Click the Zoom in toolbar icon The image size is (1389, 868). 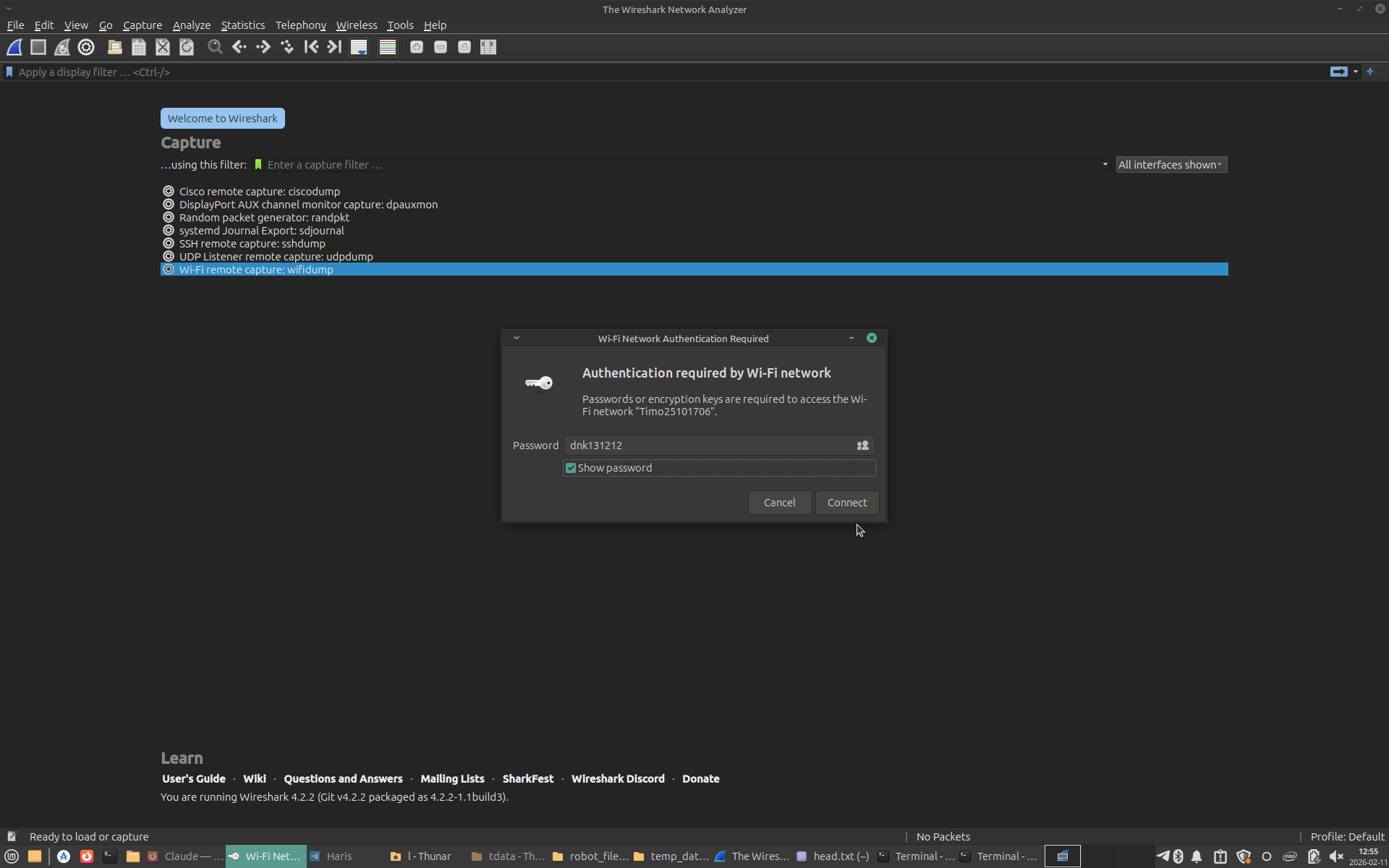point(417,47)
